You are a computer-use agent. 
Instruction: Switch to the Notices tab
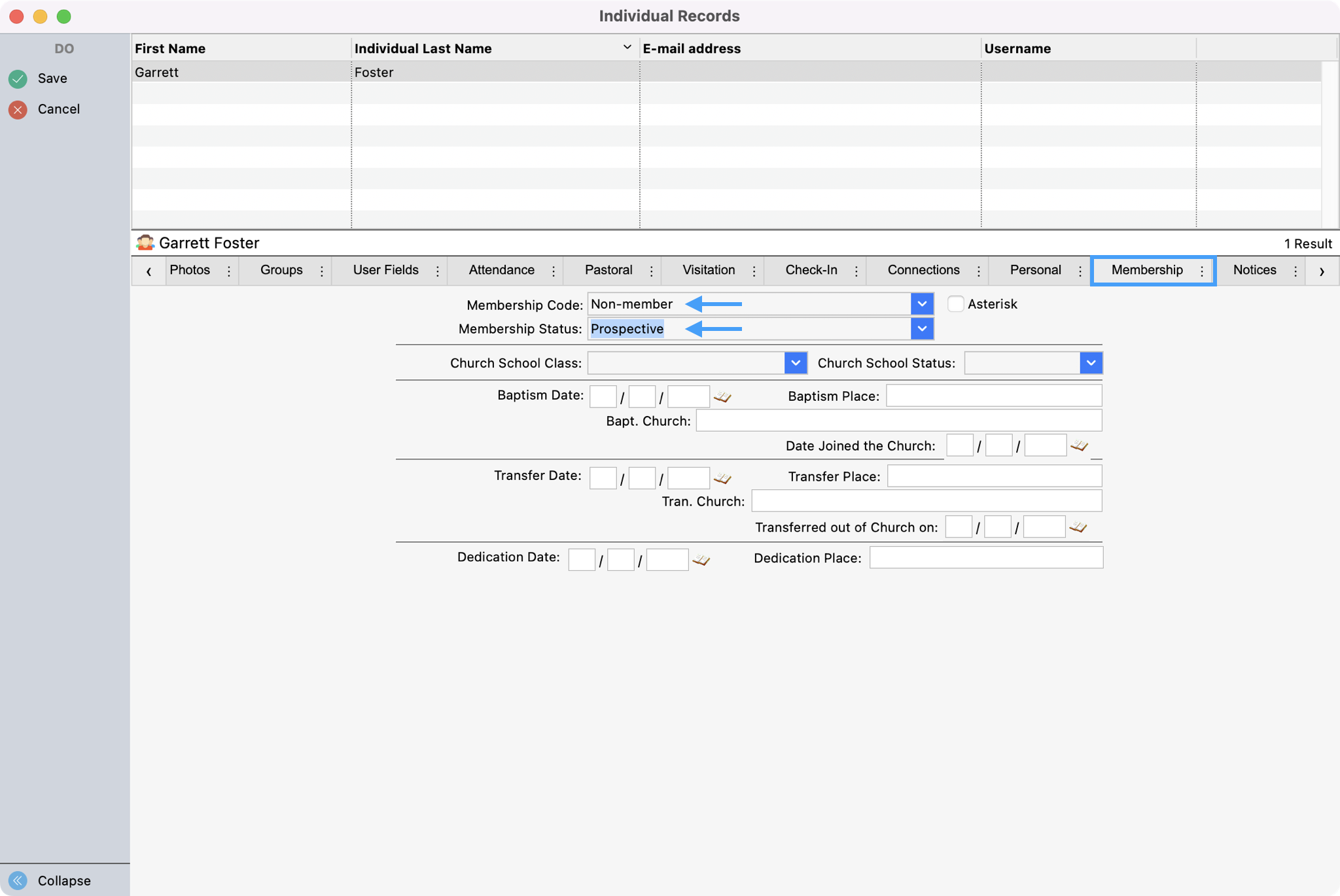click(x=1254, y=270)
